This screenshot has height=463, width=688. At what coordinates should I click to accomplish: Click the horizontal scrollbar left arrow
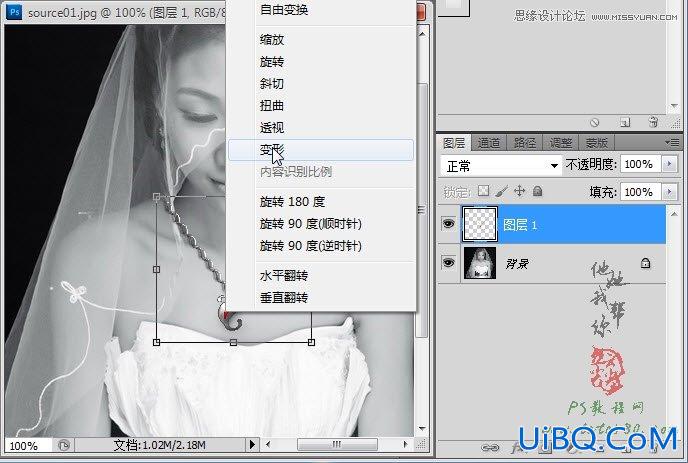point(268,445)
